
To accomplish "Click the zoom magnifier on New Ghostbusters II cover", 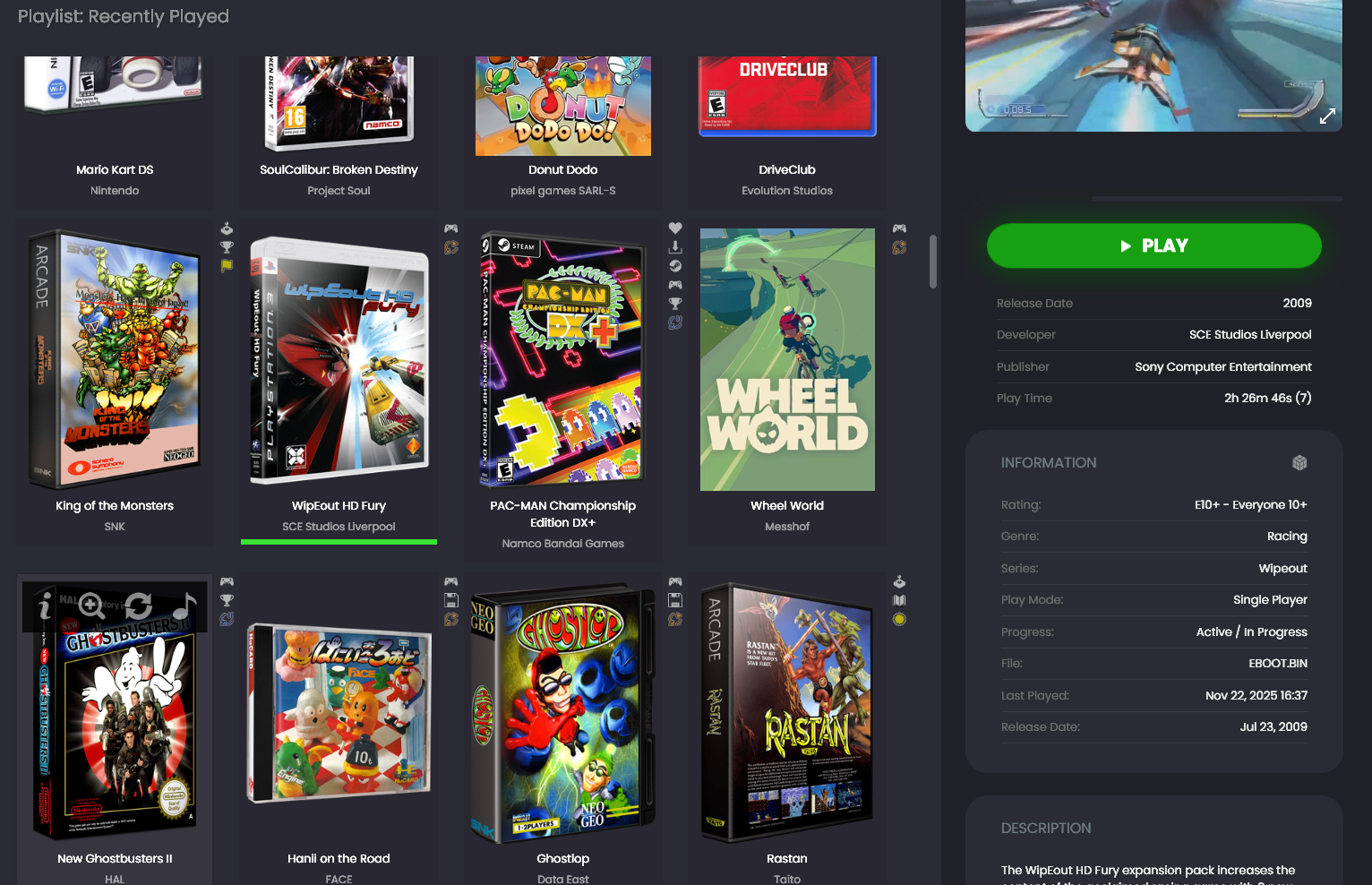I will pos(91,606).
